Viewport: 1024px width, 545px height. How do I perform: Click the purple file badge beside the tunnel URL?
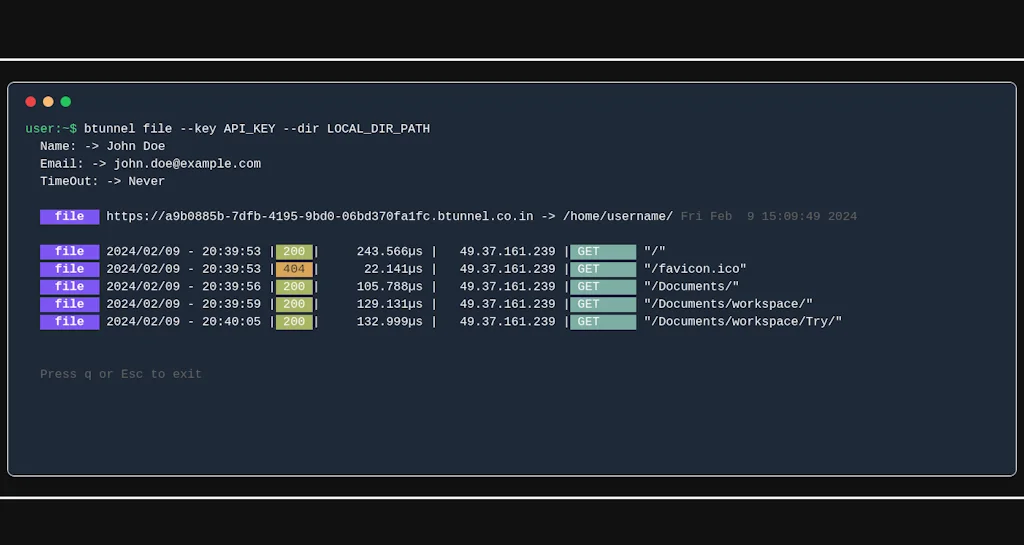click(69, 217)
